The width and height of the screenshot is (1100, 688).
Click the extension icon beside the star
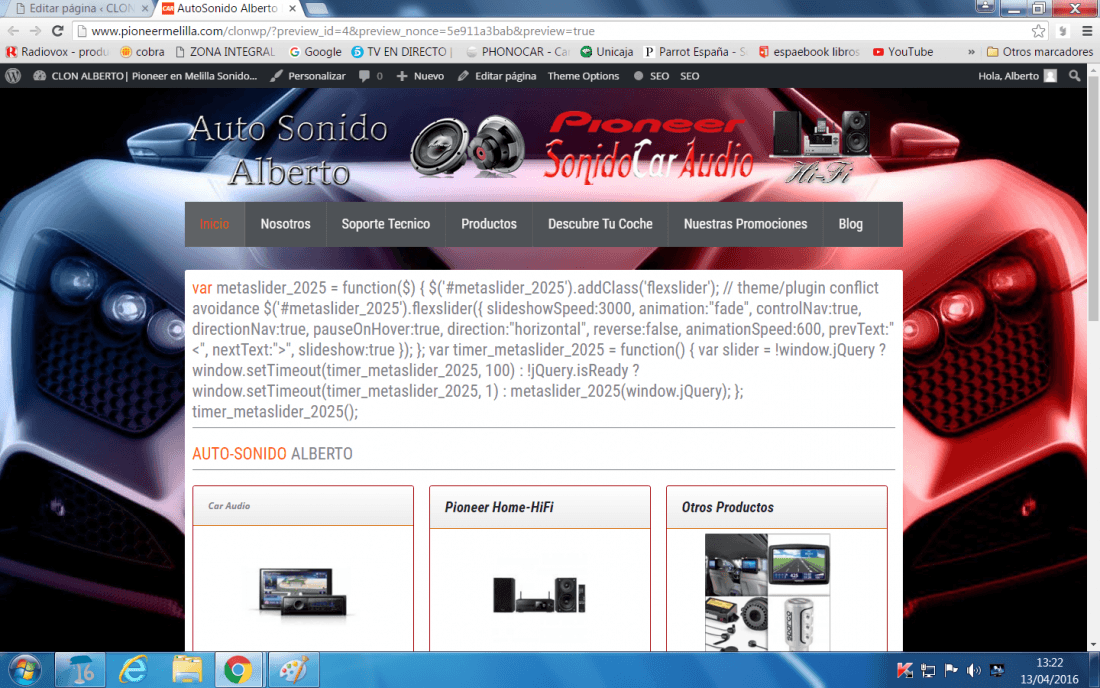(1063, 31)
